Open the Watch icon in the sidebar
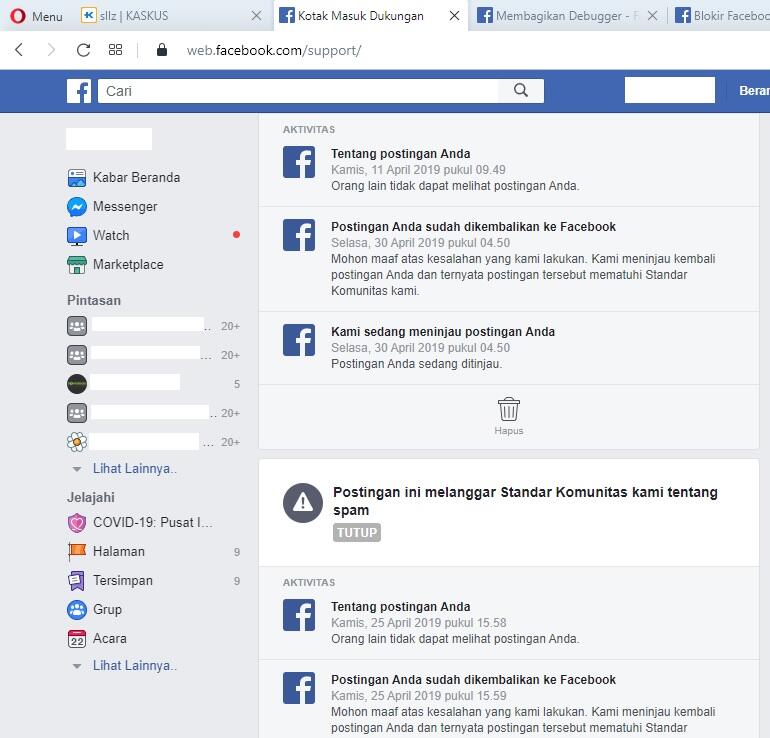 [77, 236]
